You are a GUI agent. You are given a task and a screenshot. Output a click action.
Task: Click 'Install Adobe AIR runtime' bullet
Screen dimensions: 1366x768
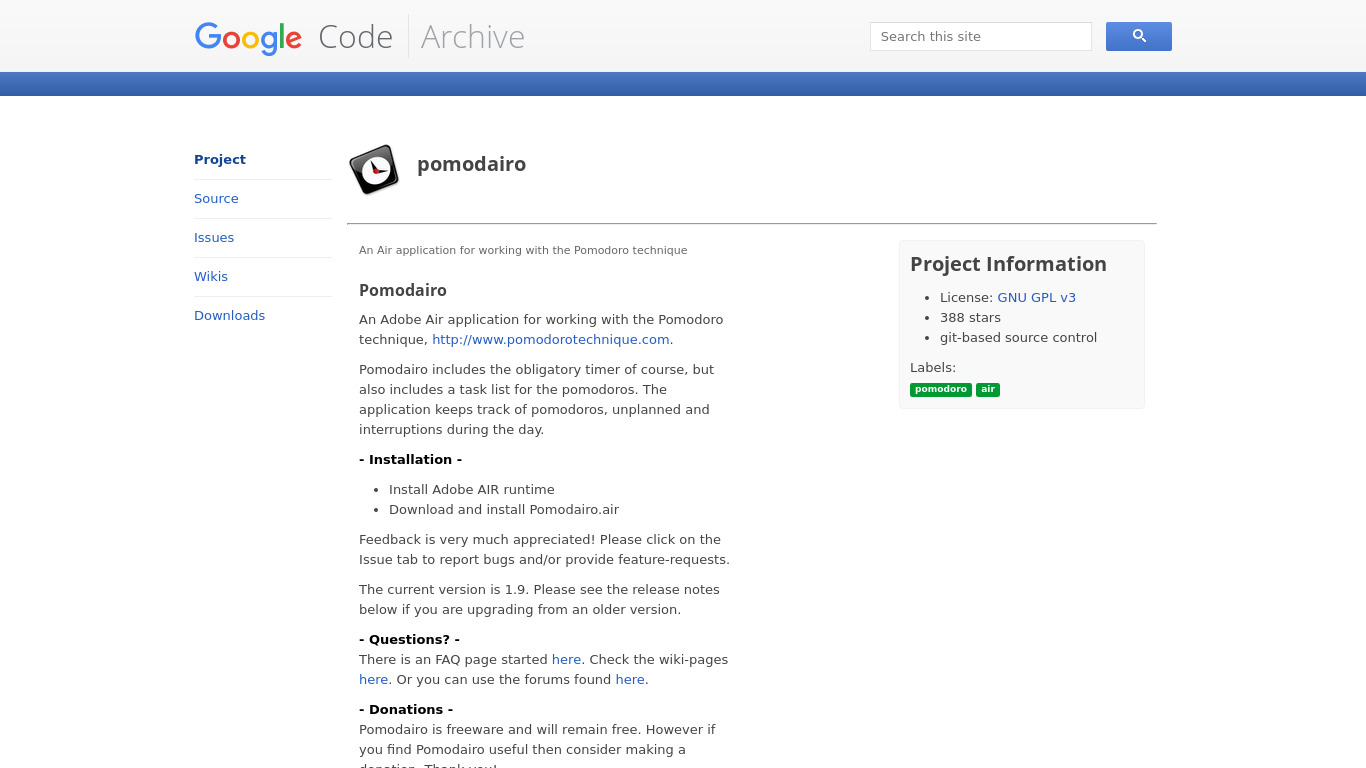[472, 490]
